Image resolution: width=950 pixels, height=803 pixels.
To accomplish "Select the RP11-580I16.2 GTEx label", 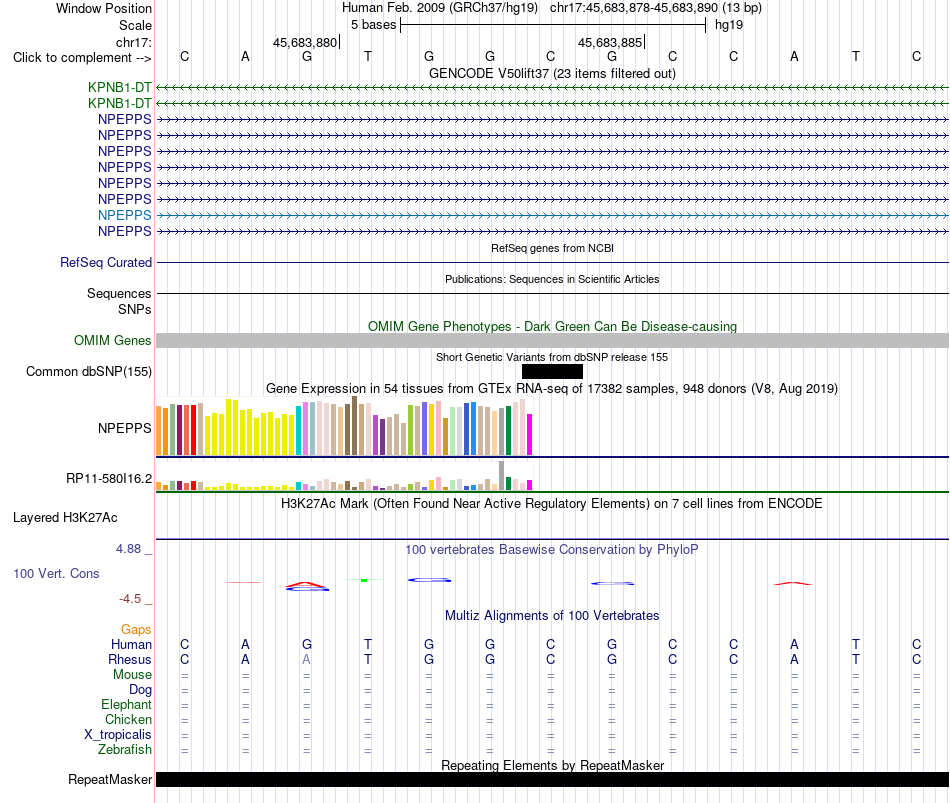I will [108, 479].
